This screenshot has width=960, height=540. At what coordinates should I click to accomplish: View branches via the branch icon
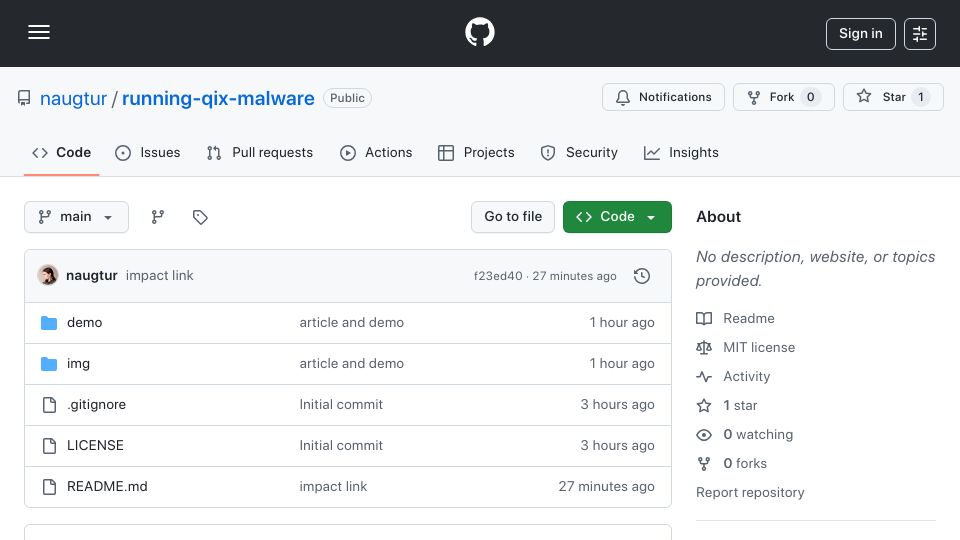(158, 217)
